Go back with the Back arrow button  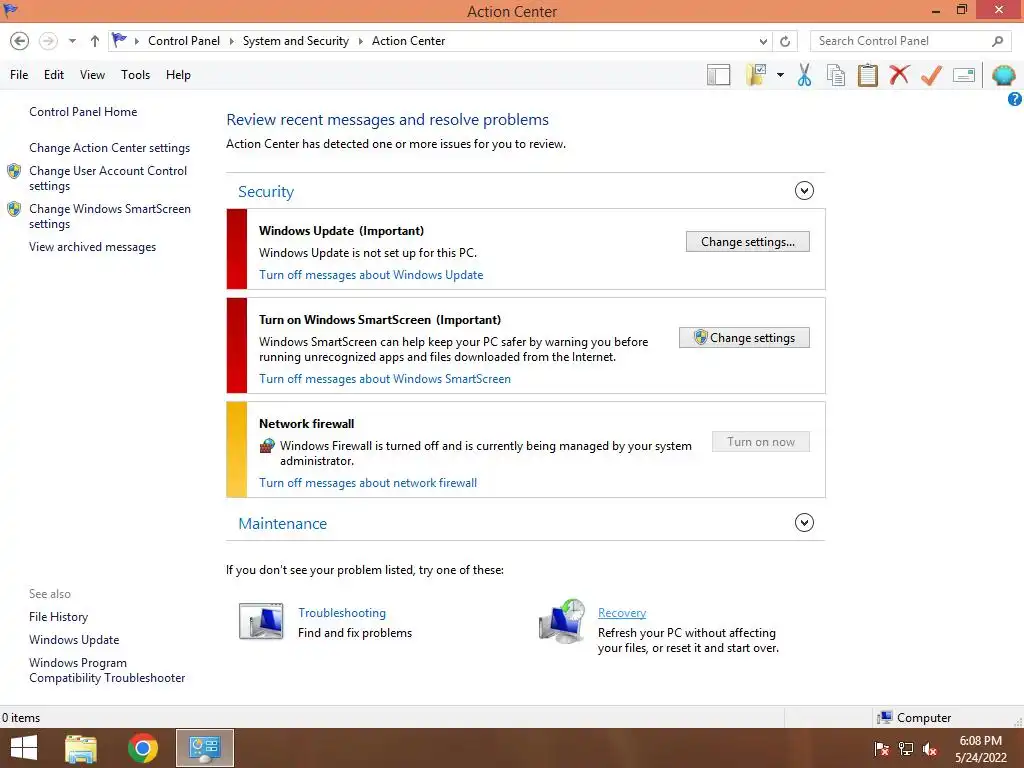tap(20, 41)
